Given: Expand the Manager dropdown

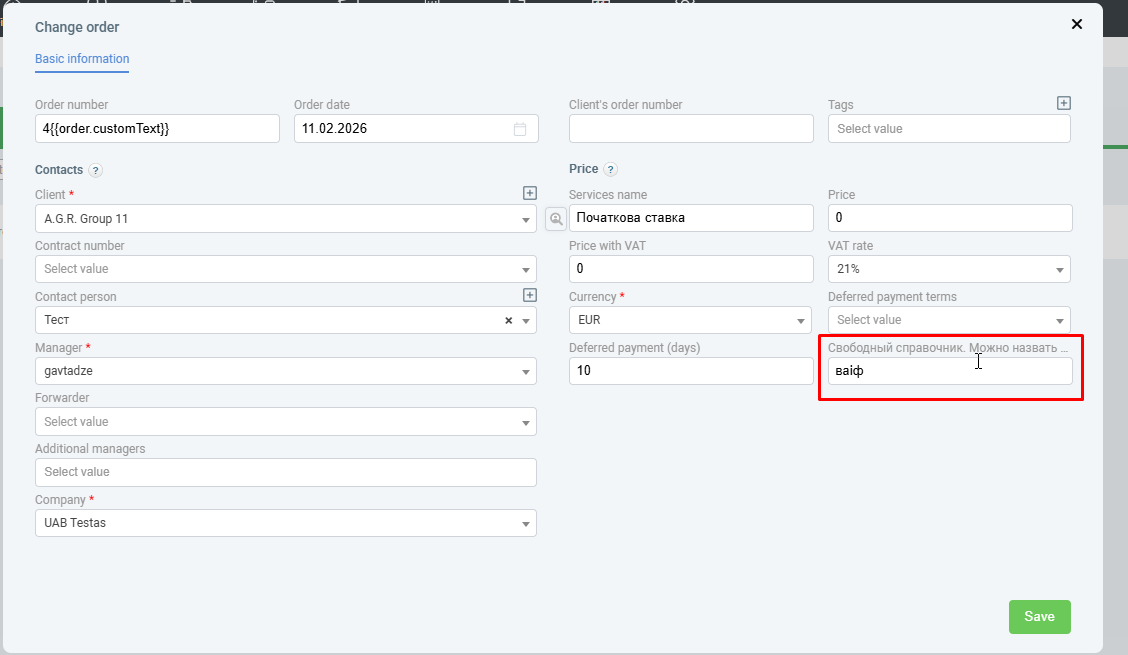Looking at the screenshot, I should pos(526,372).
